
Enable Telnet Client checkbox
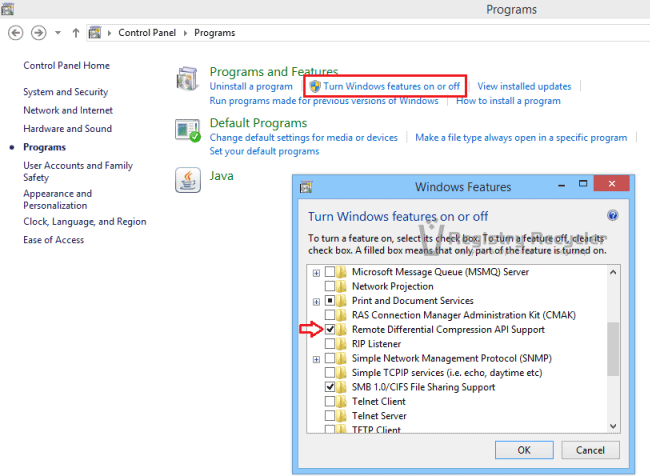coord(330,401)
